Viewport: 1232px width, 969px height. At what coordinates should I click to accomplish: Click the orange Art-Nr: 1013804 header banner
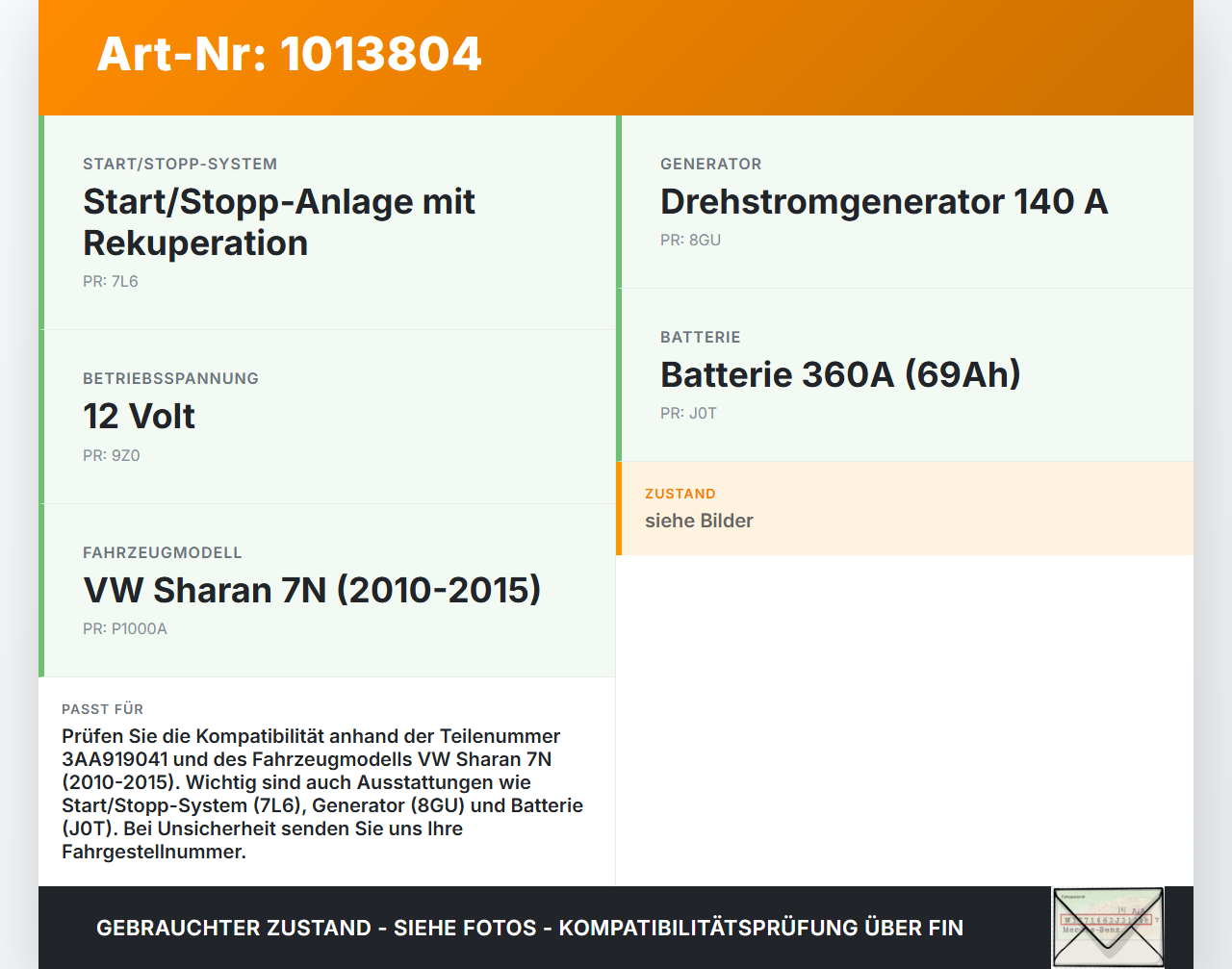click(x=616, y=56)
